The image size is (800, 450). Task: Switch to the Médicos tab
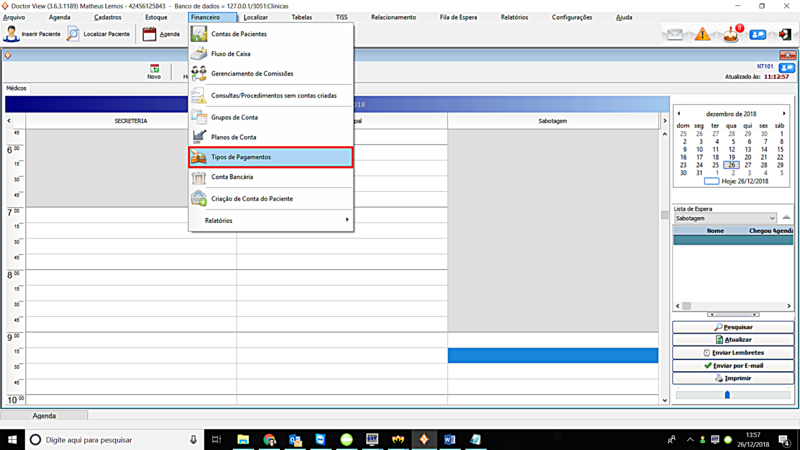(x=17, y=89)
